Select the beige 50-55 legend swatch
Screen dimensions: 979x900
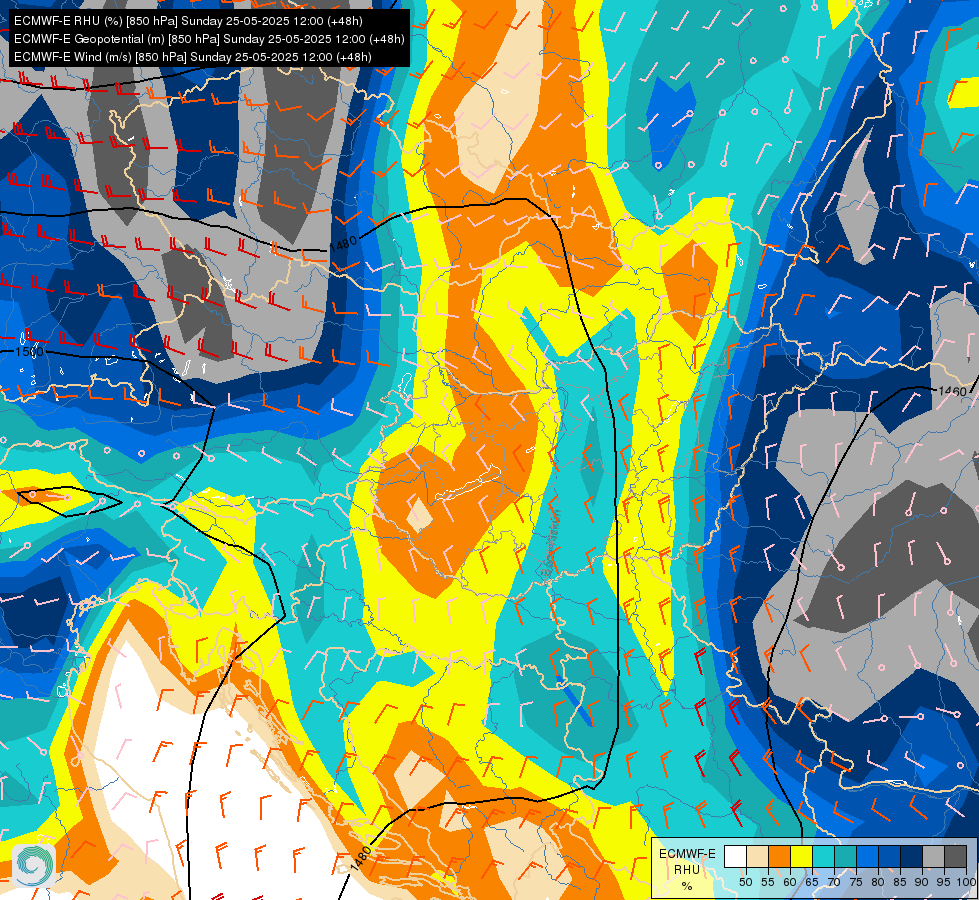[757, 856]
